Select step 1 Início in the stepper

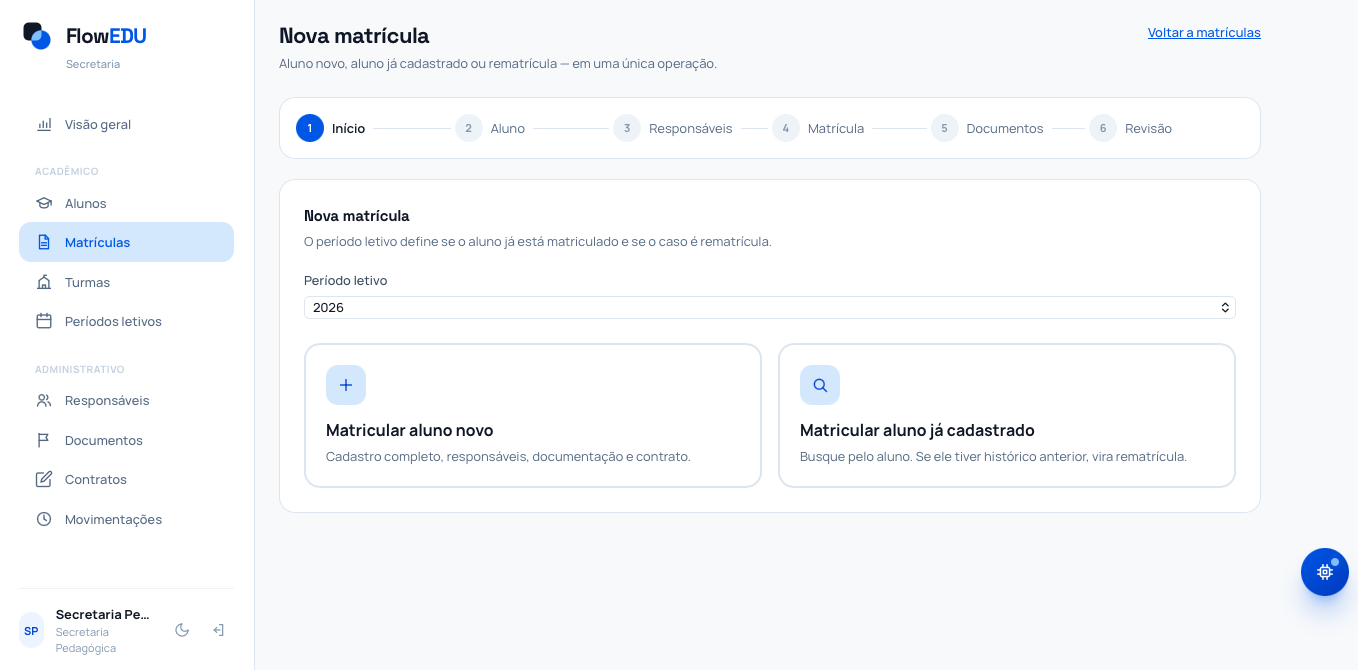tap(331, 128)
